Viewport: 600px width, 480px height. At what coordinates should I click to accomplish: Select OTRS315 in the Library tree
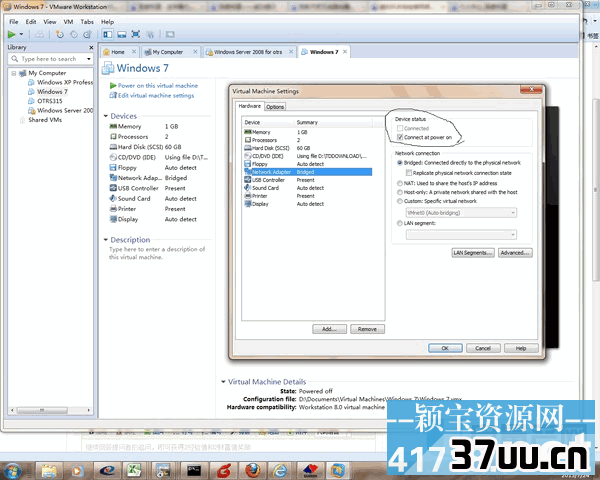(45, 101)
